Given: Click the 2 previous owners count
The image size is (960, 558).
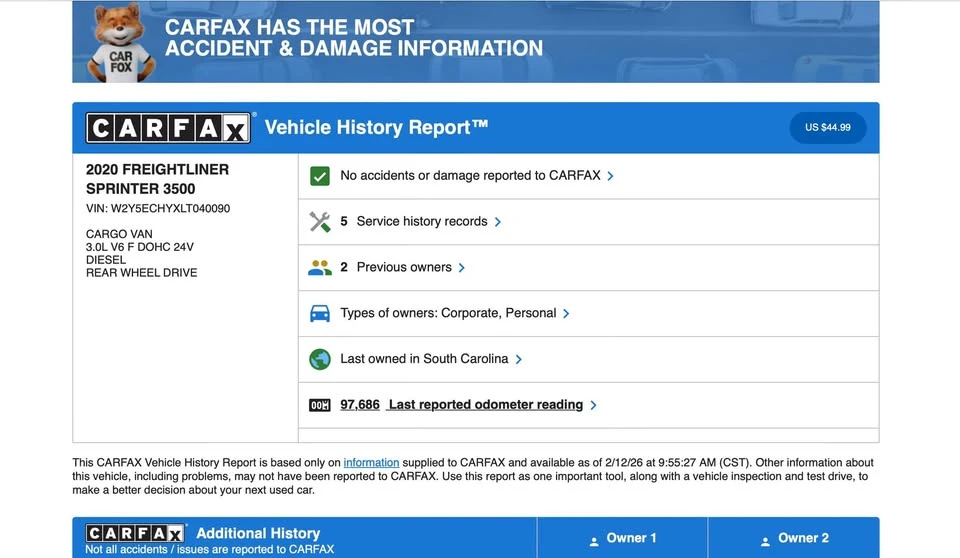Looking at the screenshot, I should [344, 267].
